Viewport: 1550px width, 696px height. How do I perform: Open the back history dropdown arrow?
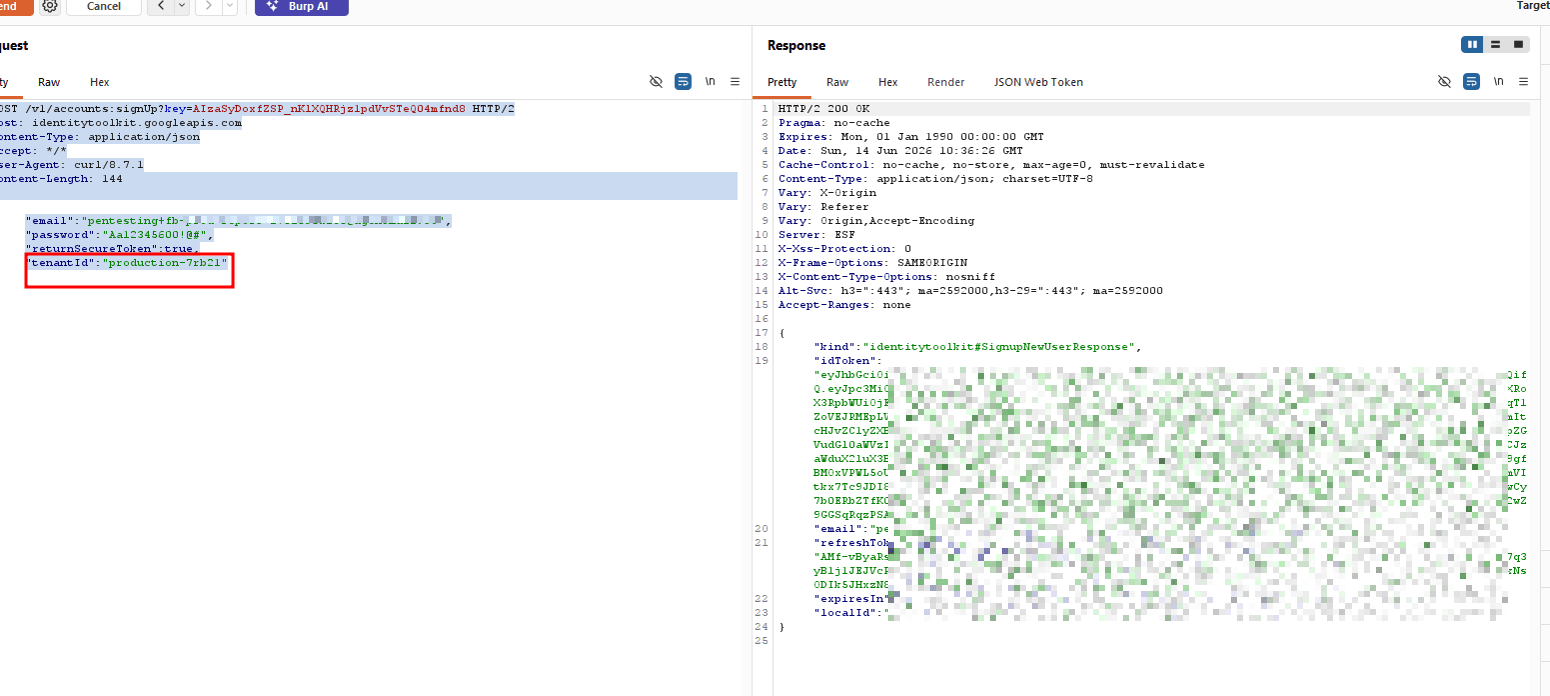pyautogui.click(x=182, y=6)
